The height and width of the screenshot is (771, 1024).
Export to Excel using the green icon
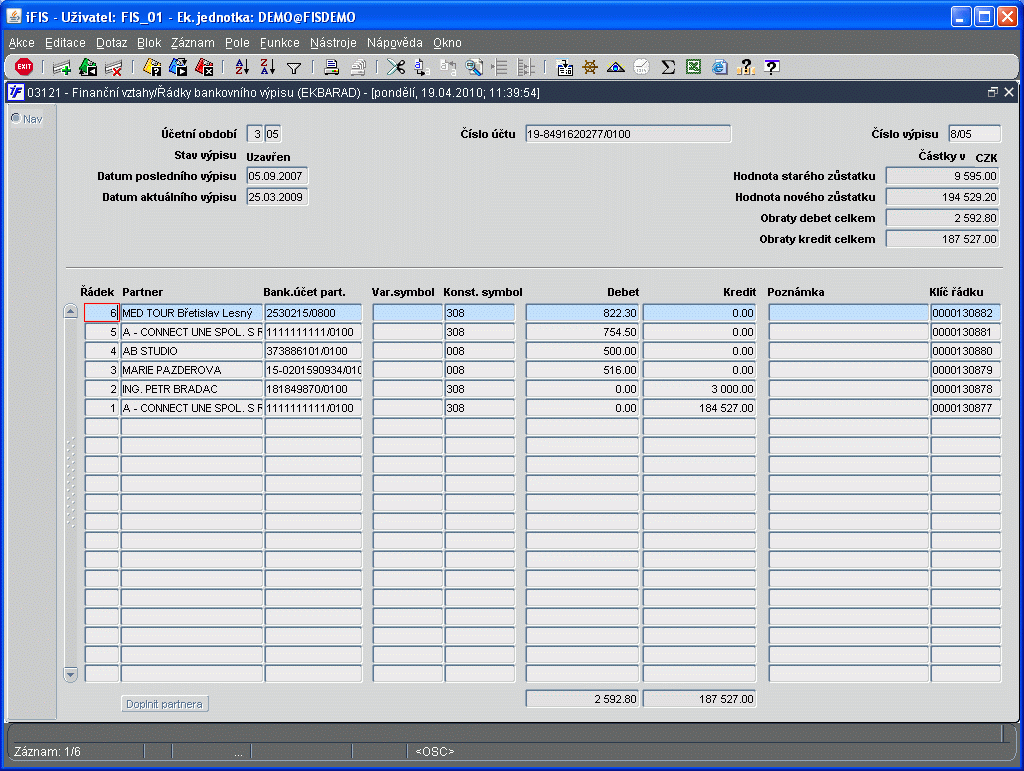[694, 67]
